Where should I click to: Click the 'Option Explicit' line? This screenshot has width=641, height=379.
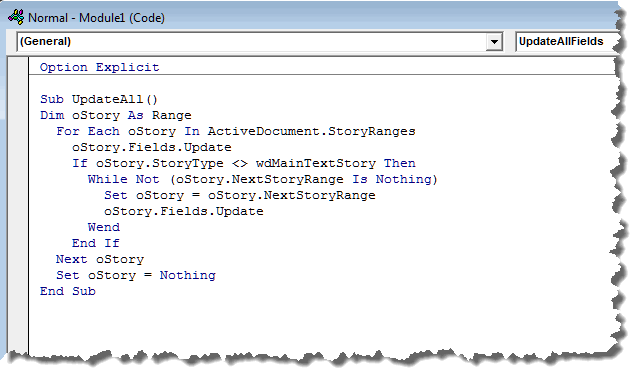pyautogui.click(x=99, y=67)
